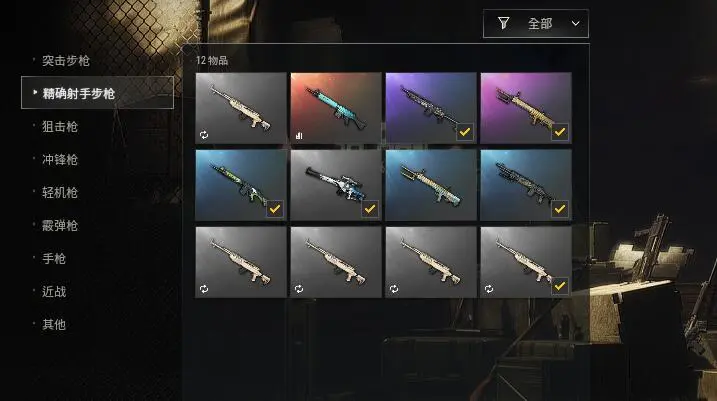The height and width of the screenshot is (401, 717).
Task: Toggle the checkmark on the dark purple rifle skin
Action: pos(465,132)
